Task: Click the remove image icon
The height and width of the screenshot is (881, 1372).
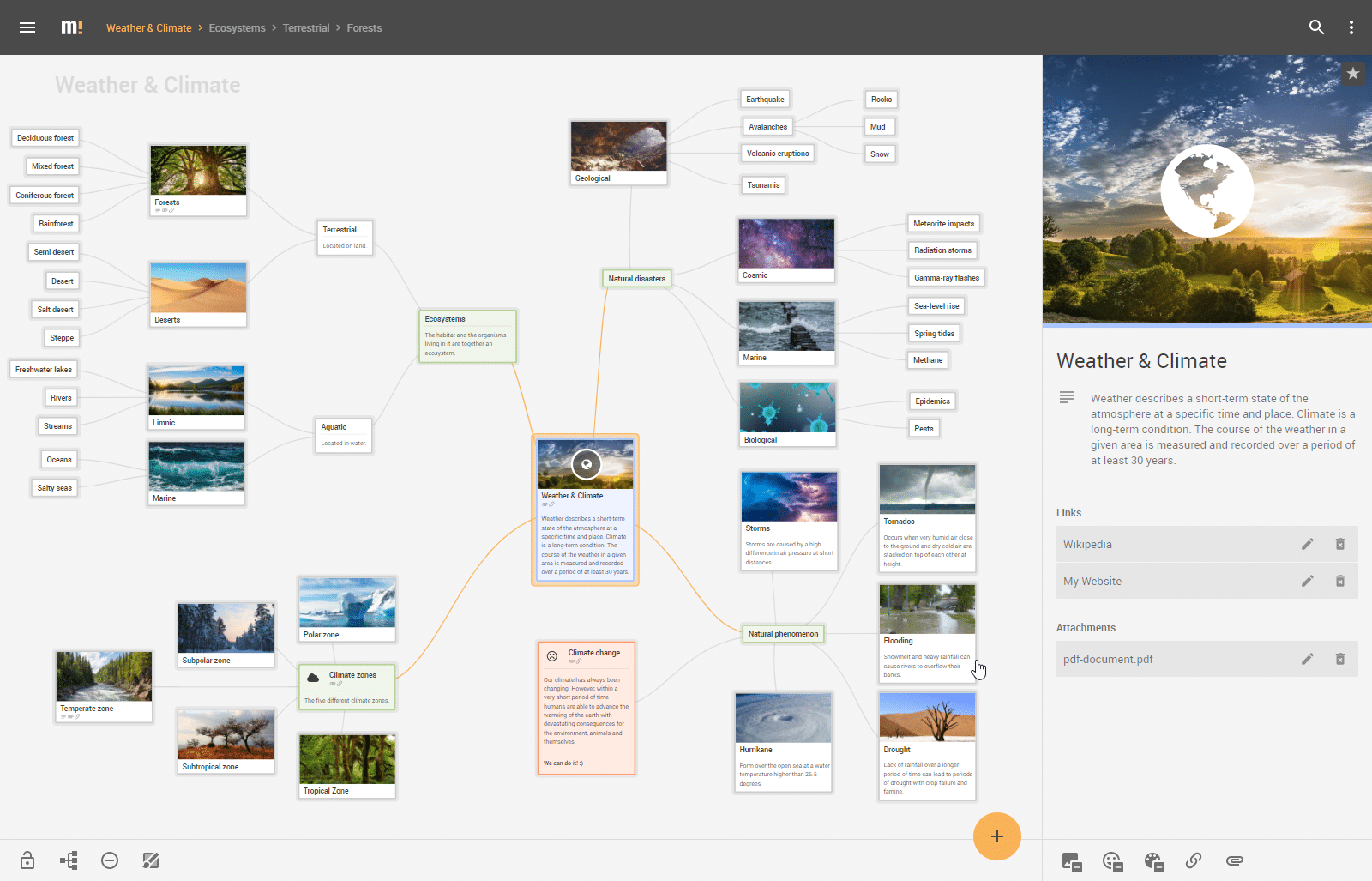Action: tap(1072, 861)
